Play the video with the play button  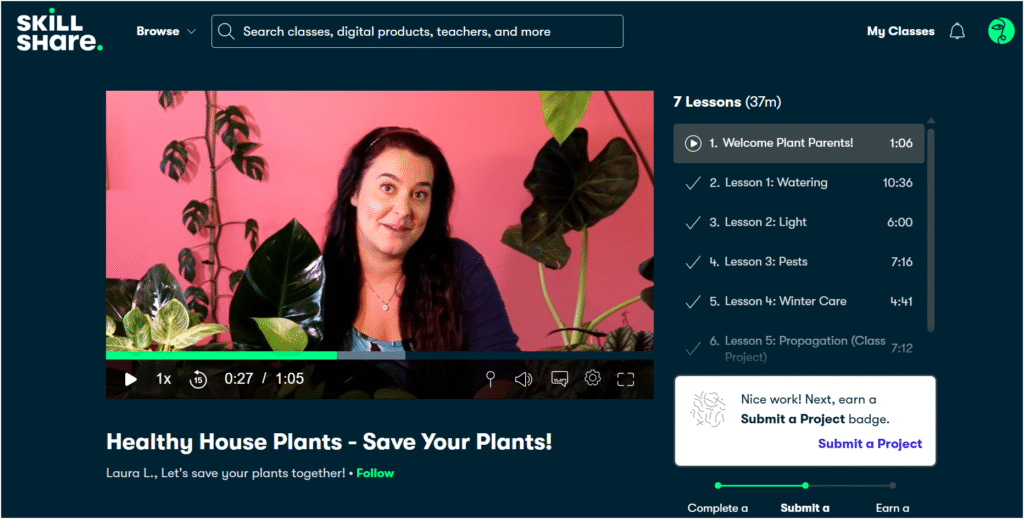(131, 379)
